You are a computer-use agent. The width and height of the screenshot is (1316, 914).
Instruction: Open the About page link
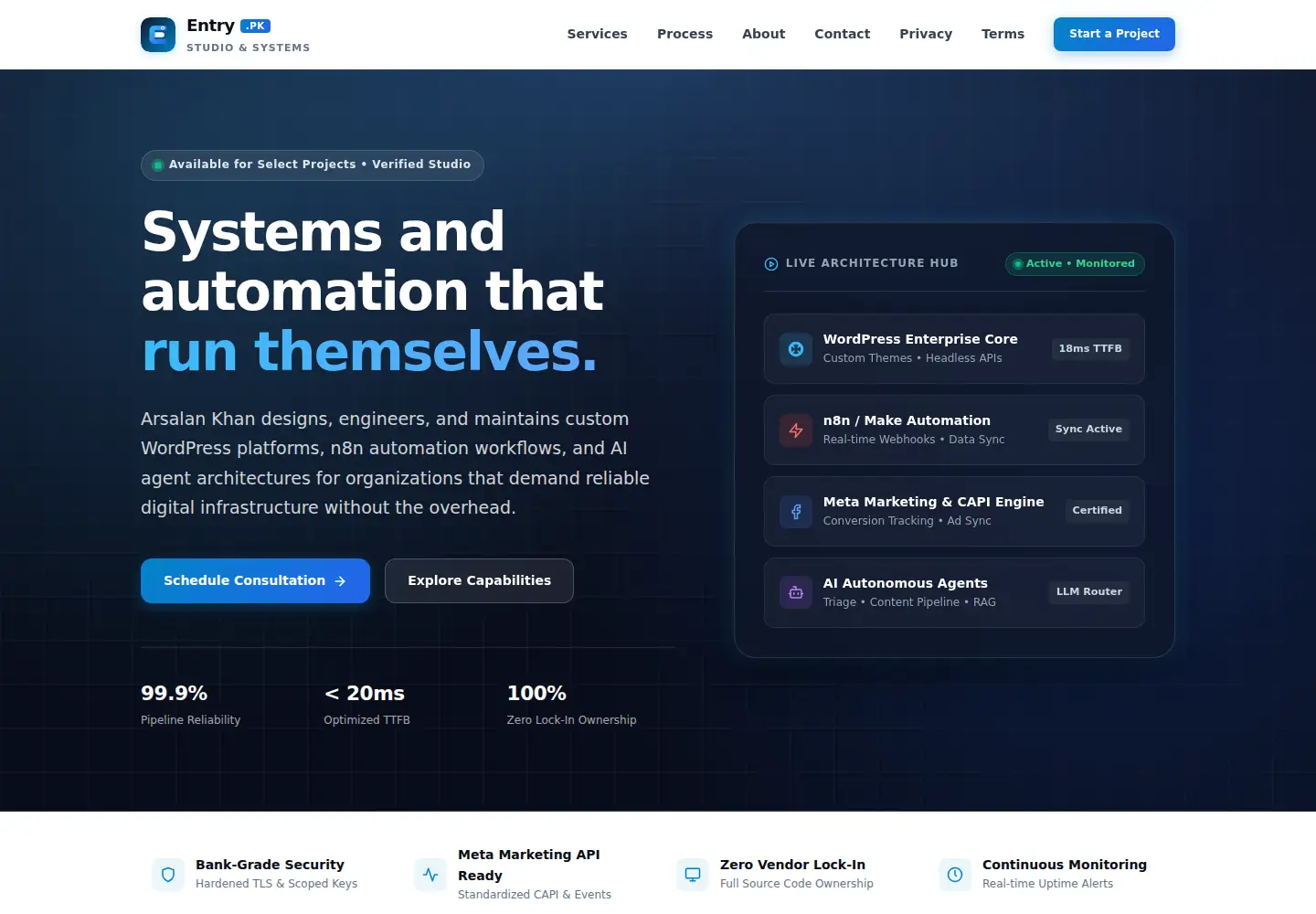[763, 34]
